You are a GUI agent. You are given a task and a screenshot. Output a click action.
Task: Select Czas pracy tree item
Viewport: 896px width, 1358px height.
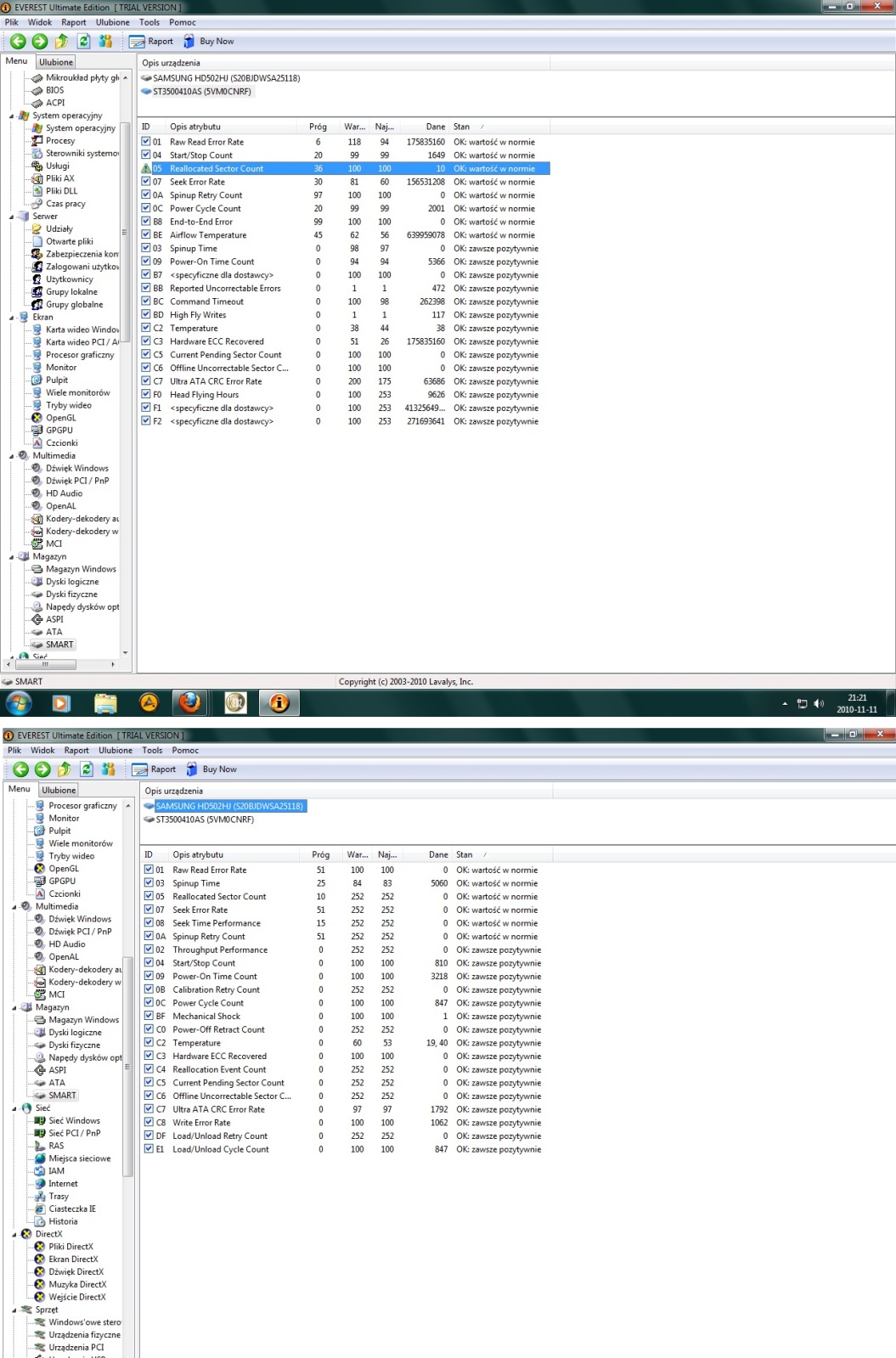click(x=65, y=204)
